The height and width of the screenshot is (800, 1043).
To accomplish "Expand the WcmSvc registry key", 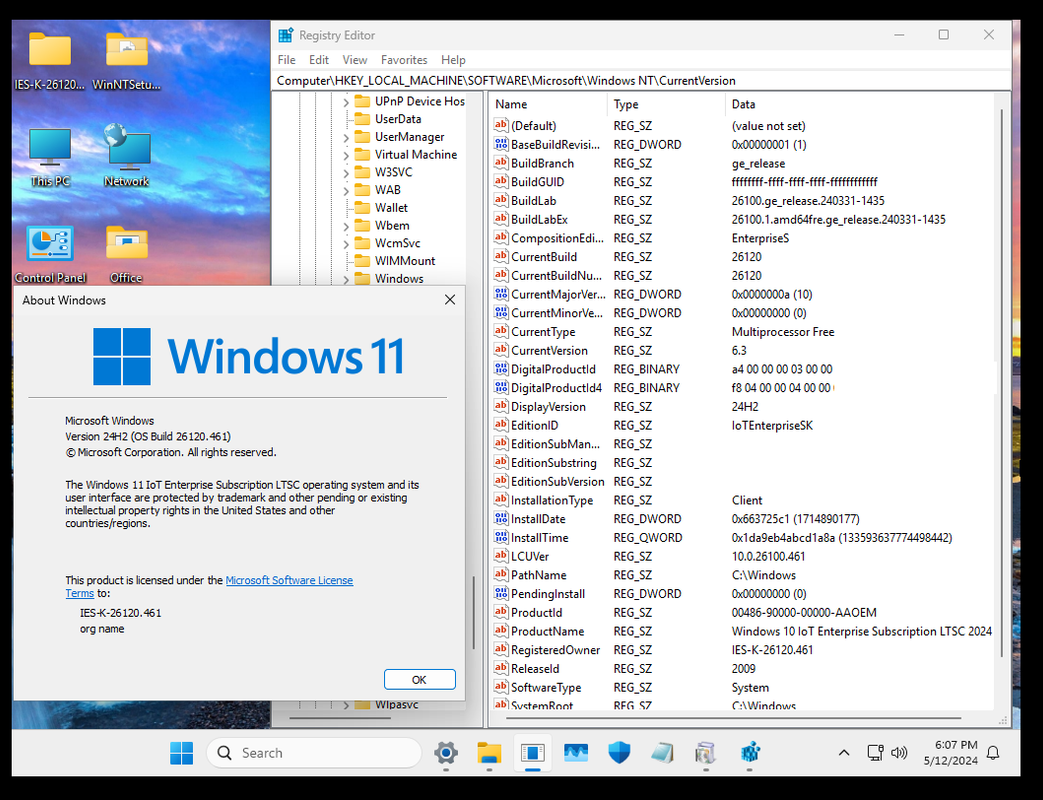I will [x=346, y=244].
